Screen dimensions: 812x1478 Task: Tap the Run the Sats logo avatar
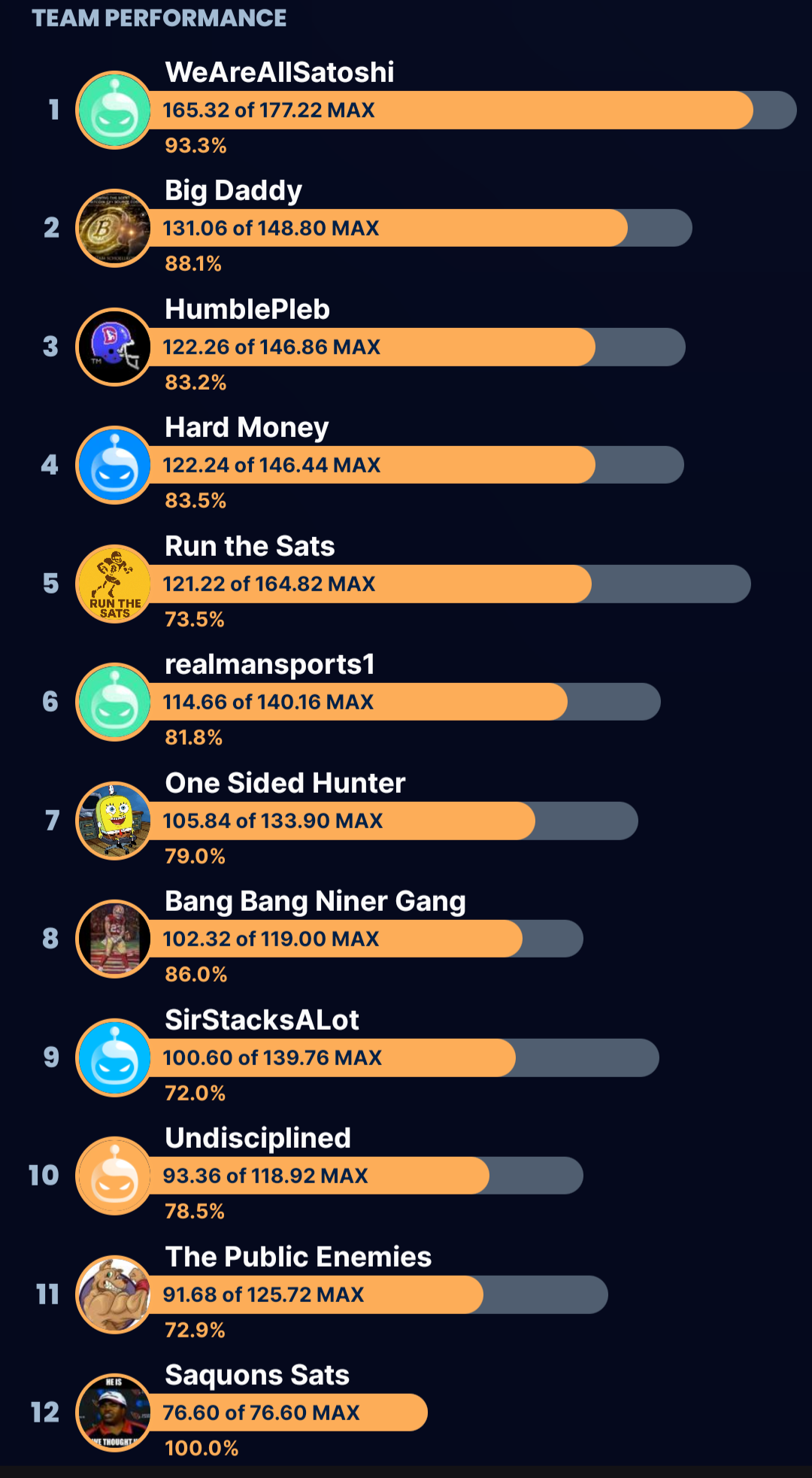tap(114, 584)
